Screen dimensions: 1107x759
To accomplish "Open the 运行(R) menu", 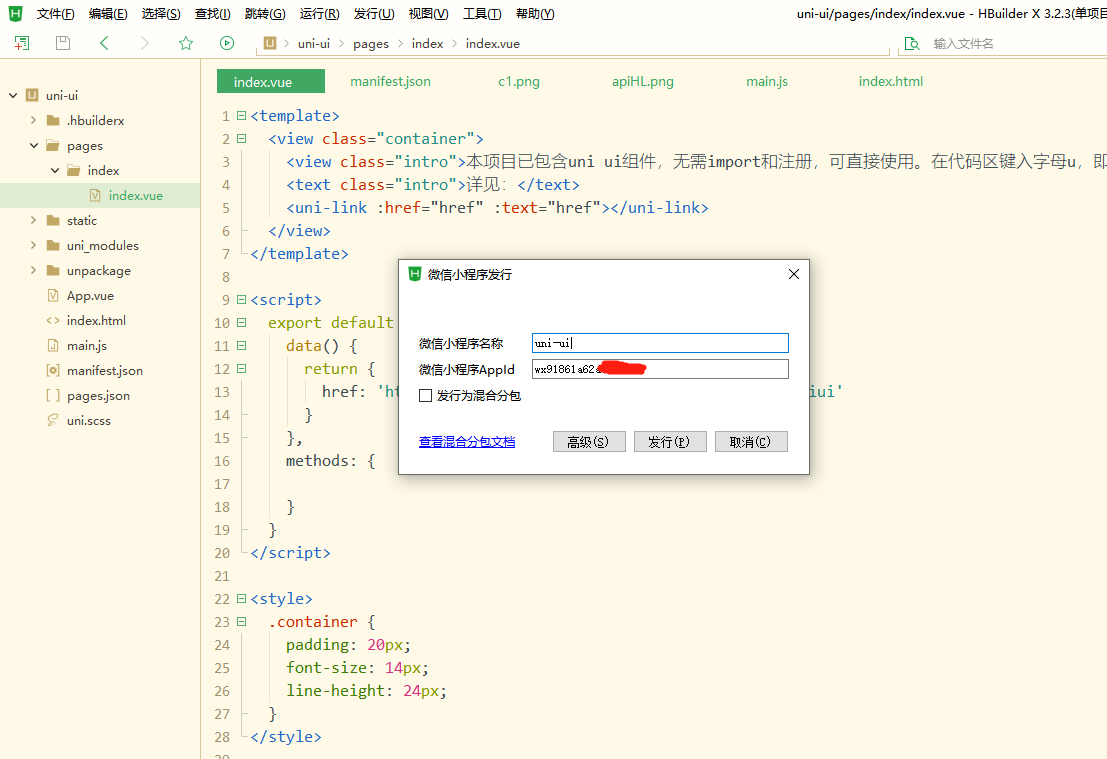I will 319,13.
